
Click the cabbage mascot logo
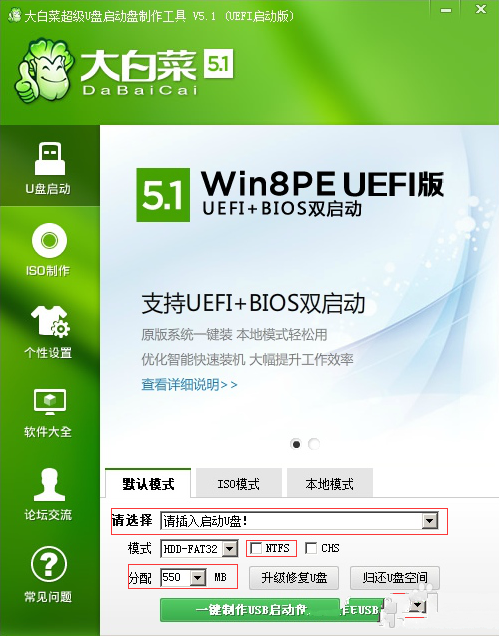44,70
